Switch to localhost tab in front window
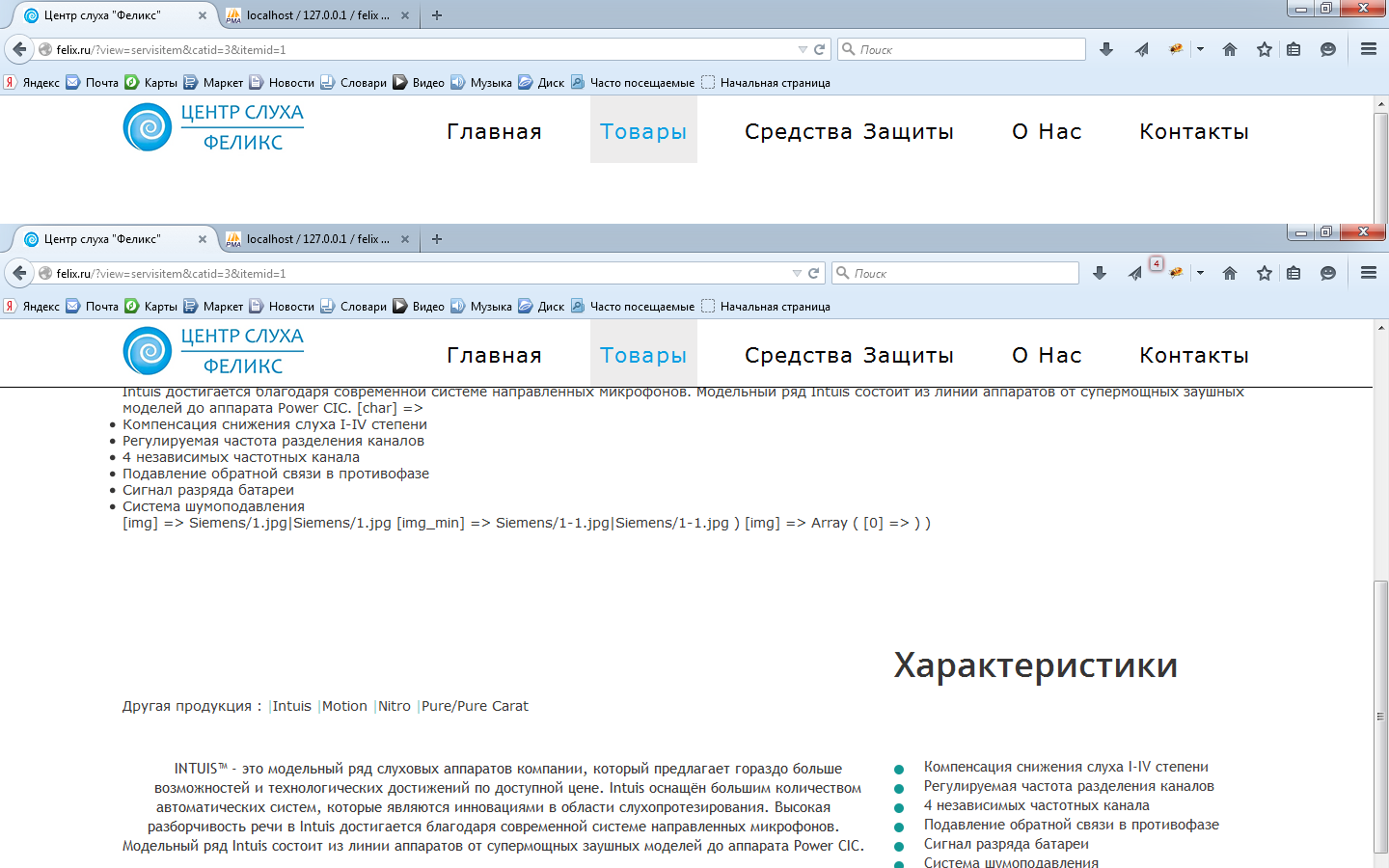 tap(318, 239)
